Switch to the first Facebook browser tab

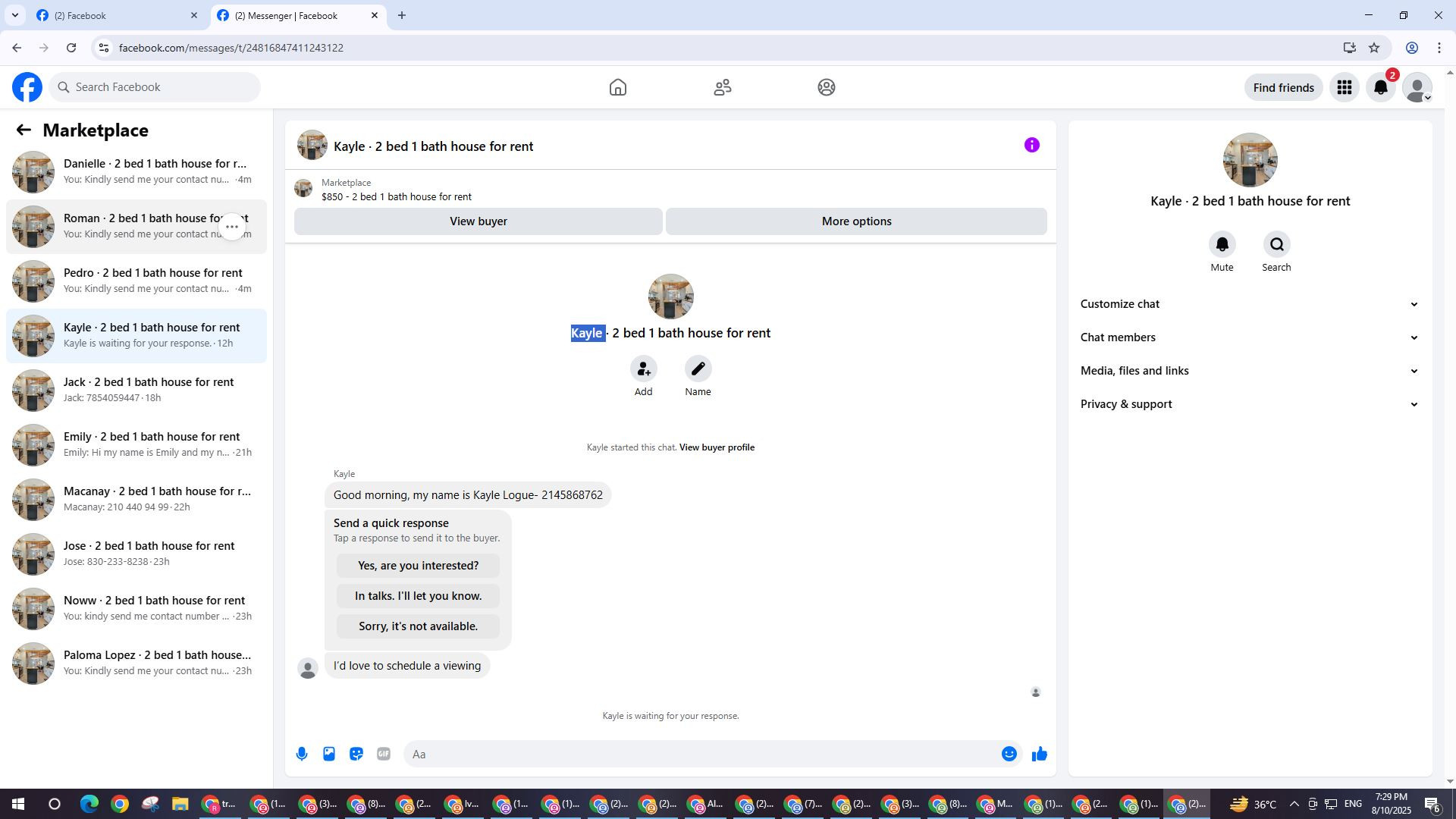coord(114,15)
